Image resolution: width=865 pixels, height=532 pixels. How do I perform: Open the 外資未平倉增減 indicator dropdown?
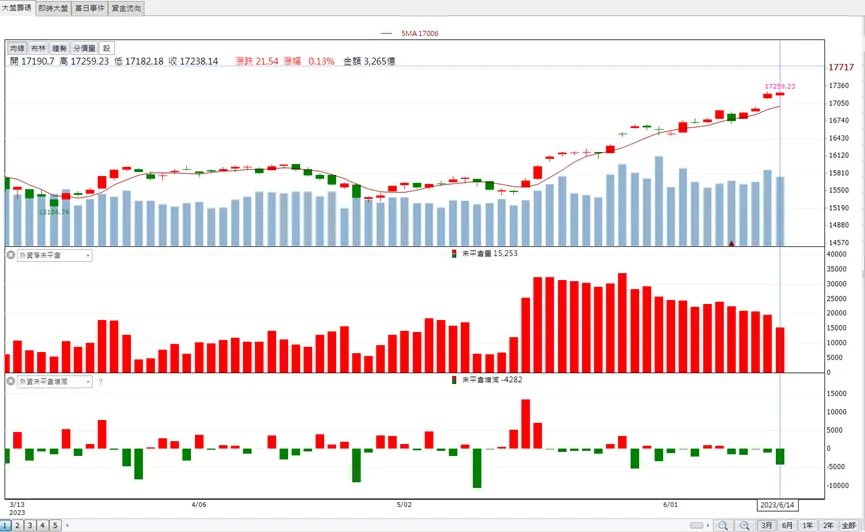tap(55, 382)
